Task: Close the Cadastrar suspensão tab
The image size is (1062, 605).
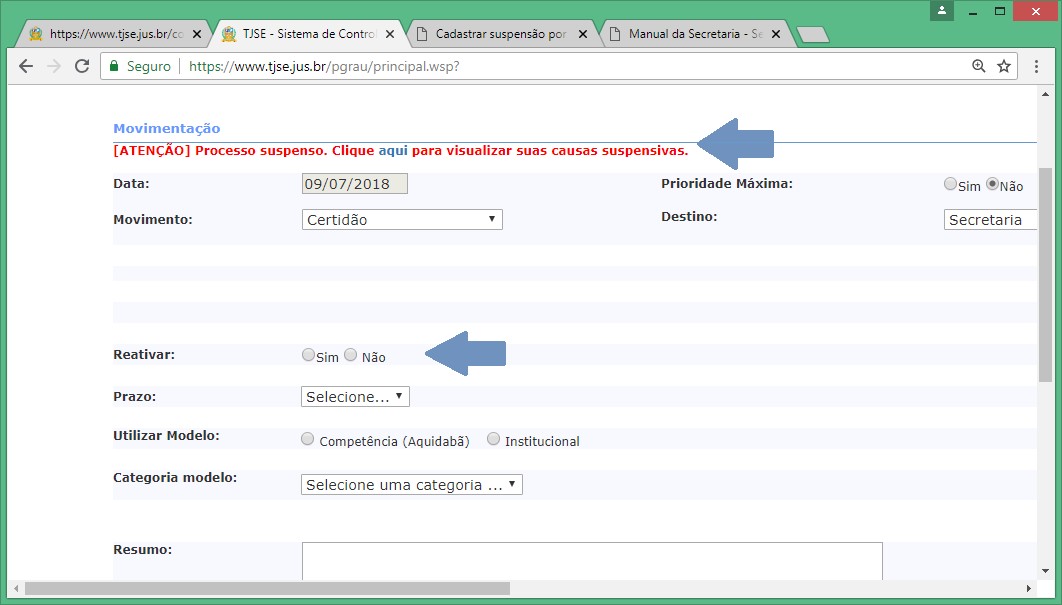Action: [584, 34]
